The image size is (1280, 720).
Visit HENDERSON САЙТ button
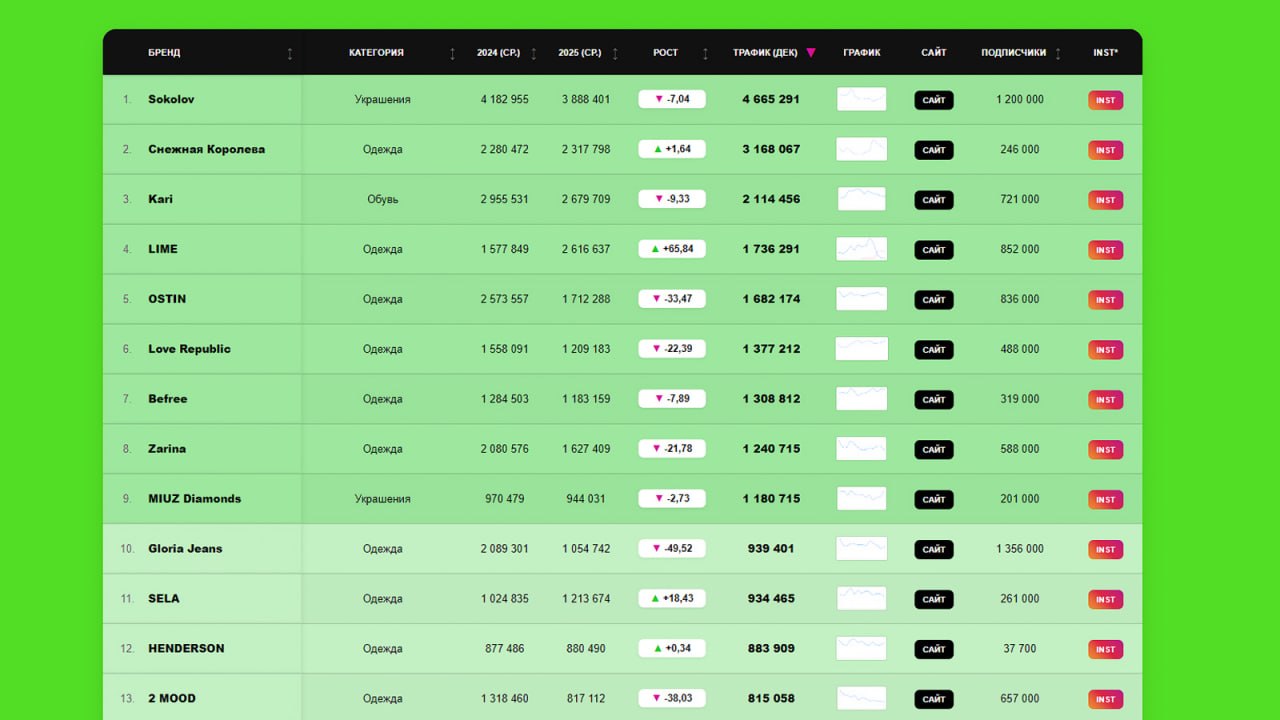[x=934, y=650]
